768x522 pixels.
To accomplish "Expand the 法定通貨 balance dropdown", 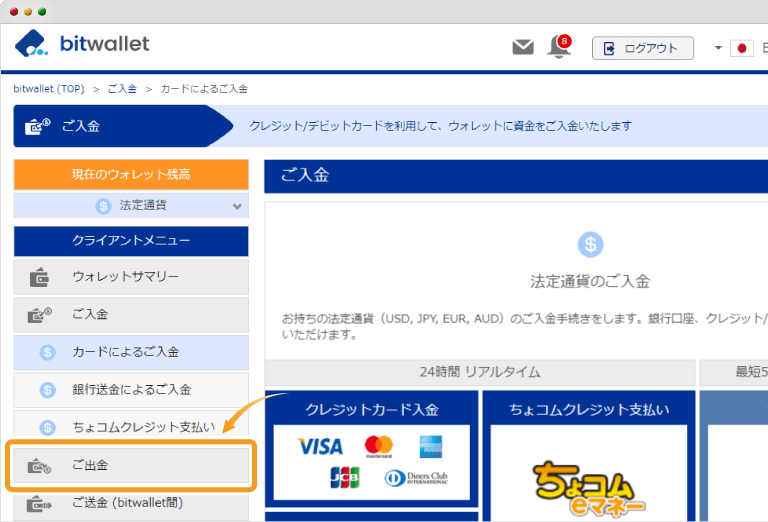I will pyautogui.click(x=131, y=205).
